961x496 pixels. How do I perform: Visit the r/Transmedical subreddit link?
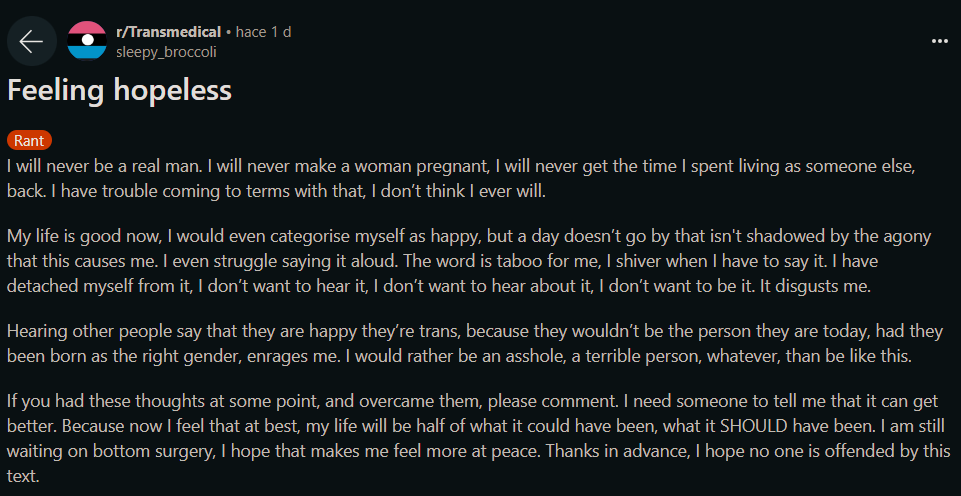(x=168, y=32)
